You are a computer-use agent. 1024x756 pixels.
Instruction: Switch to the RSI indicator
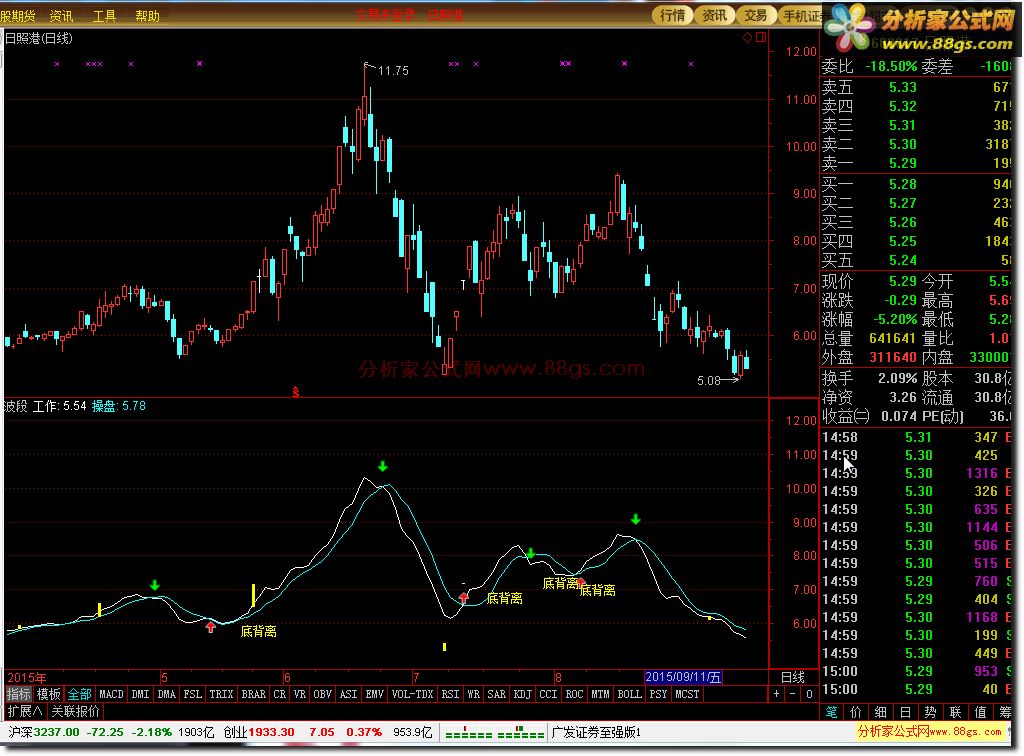point(451,694)
